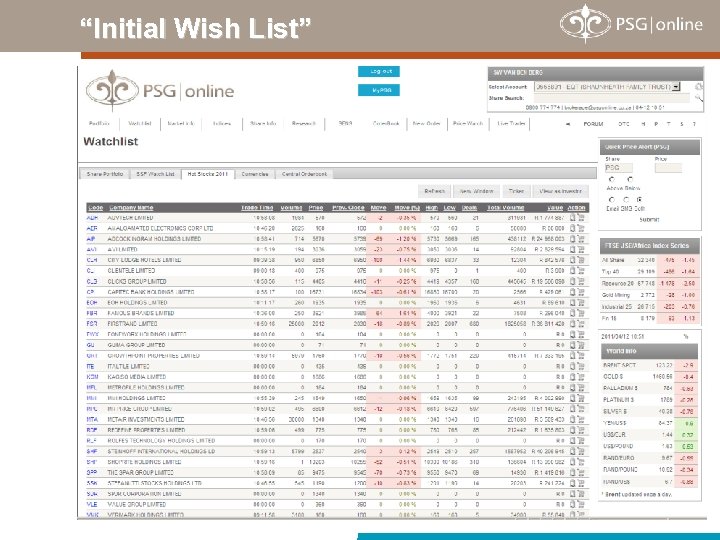Click cart icon in Italtile Limited row

tap(581, 366)
